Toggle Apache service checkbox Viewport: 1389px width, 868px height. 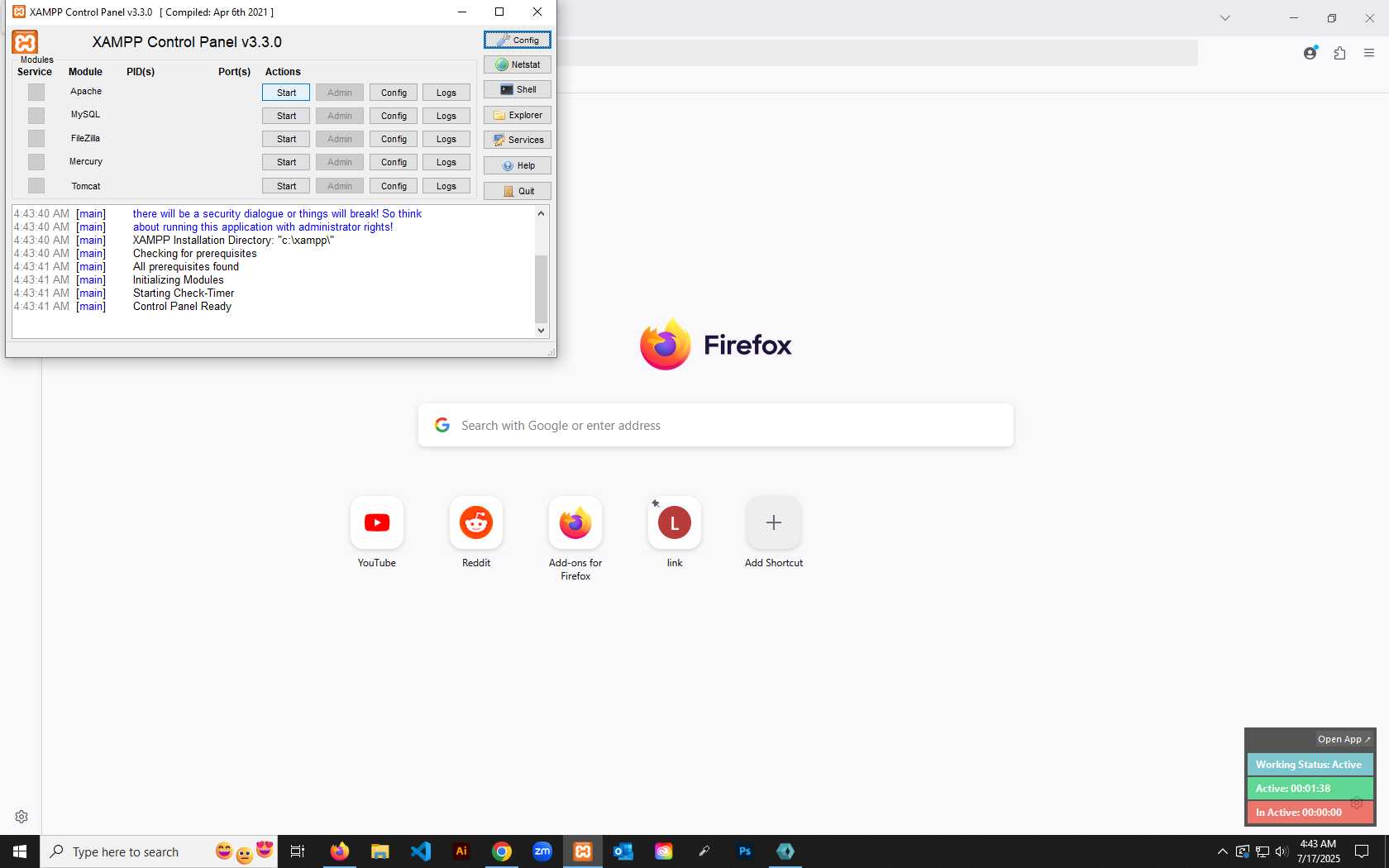(x=36, y=92)
